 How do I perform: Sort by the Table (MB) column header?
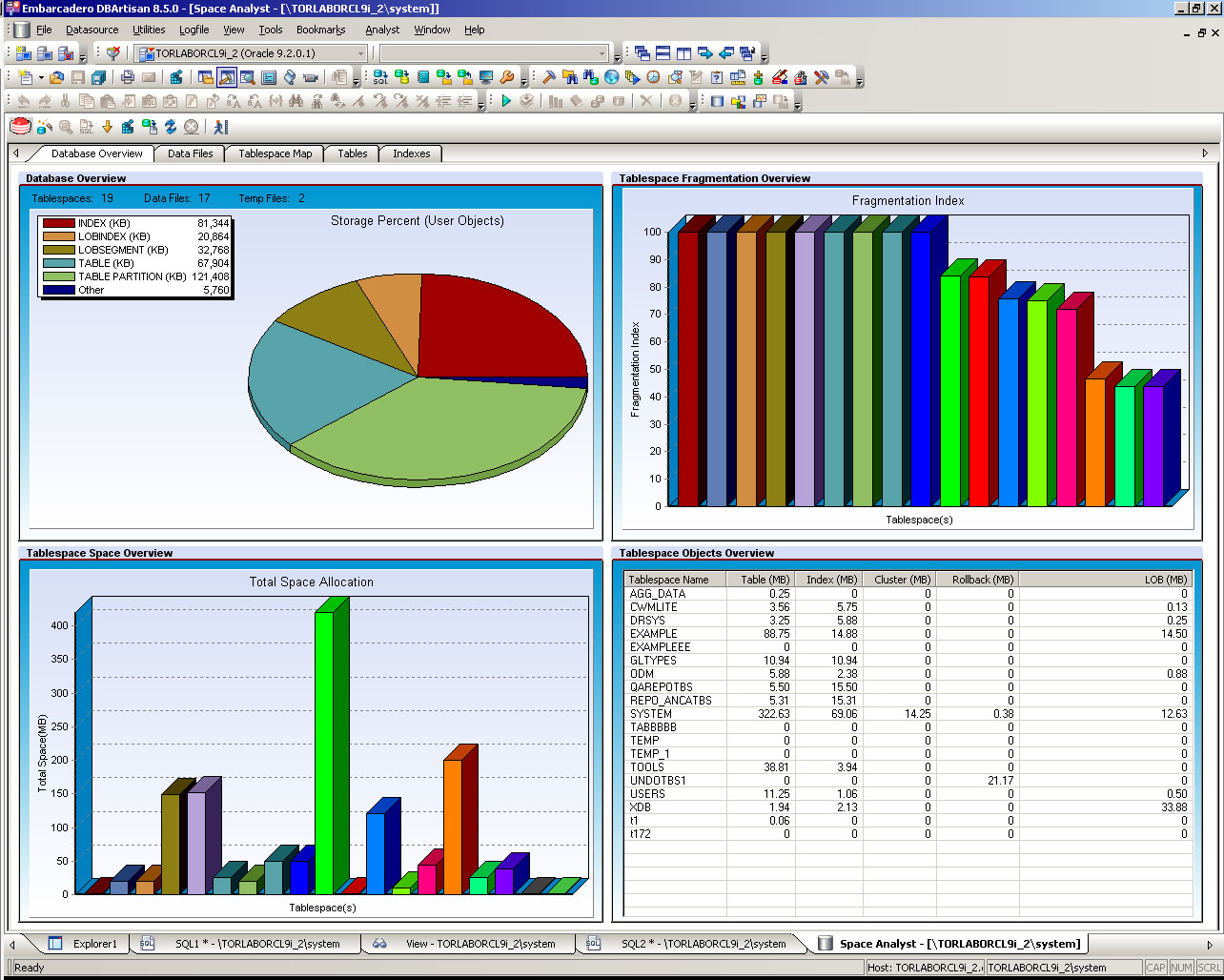(x=761, y=580)
